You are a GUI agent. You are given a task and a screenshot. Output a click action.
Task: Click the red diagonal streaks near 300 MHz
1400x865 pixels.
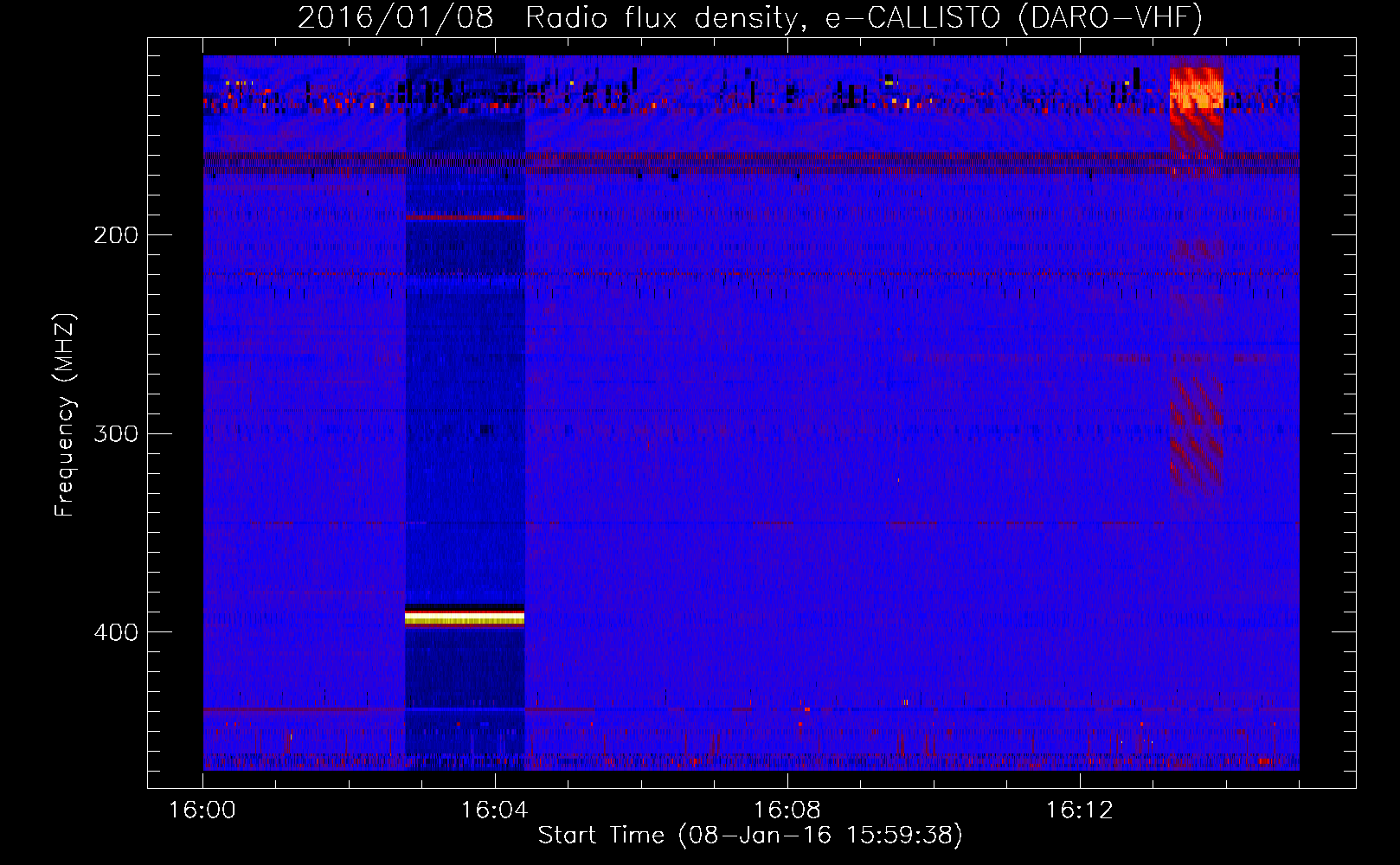(1196, 432)
